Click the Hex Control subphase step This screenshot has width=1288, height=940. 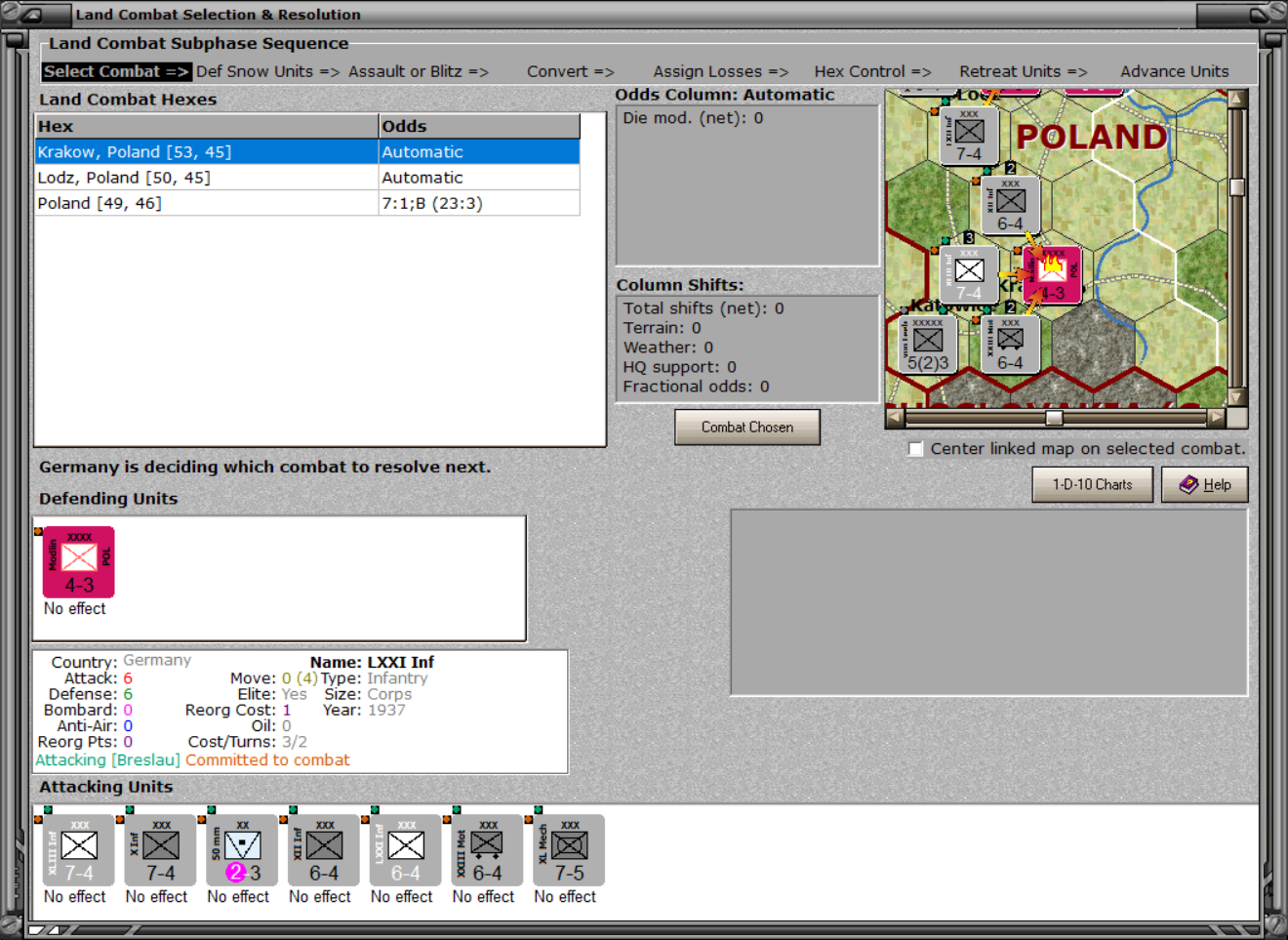[872, 71]
